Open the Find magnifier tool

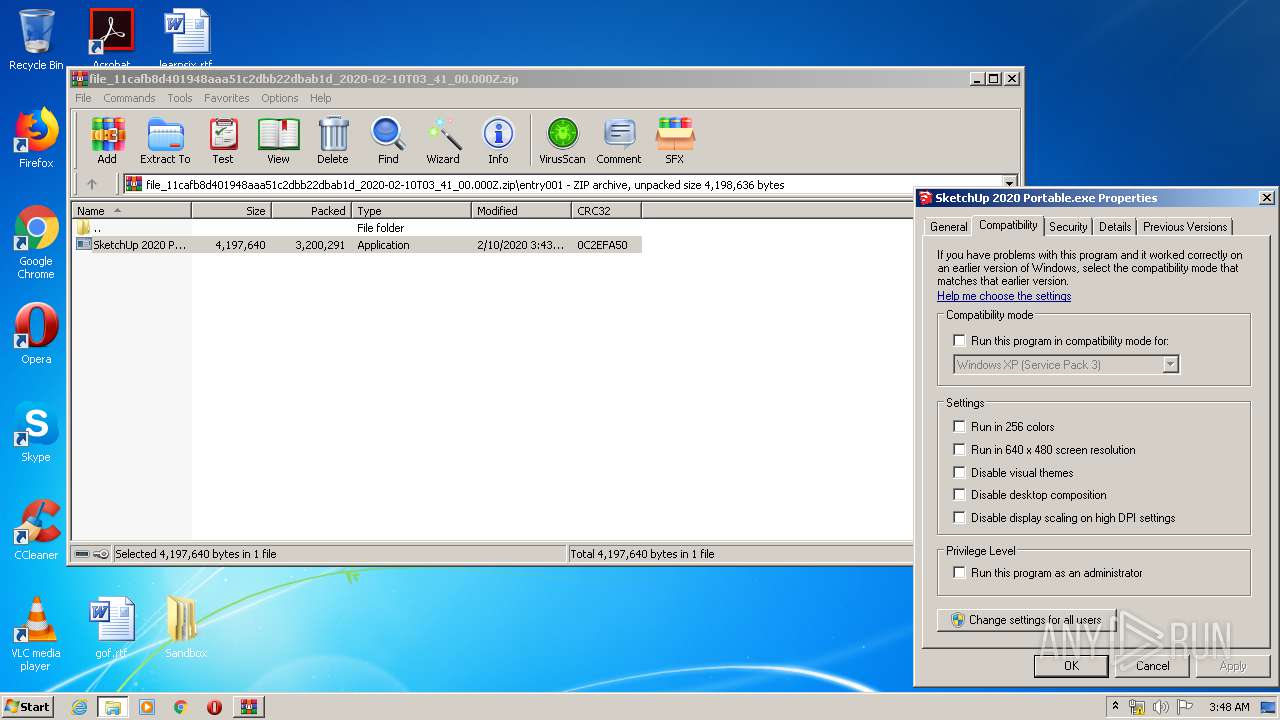click(388, 140)
